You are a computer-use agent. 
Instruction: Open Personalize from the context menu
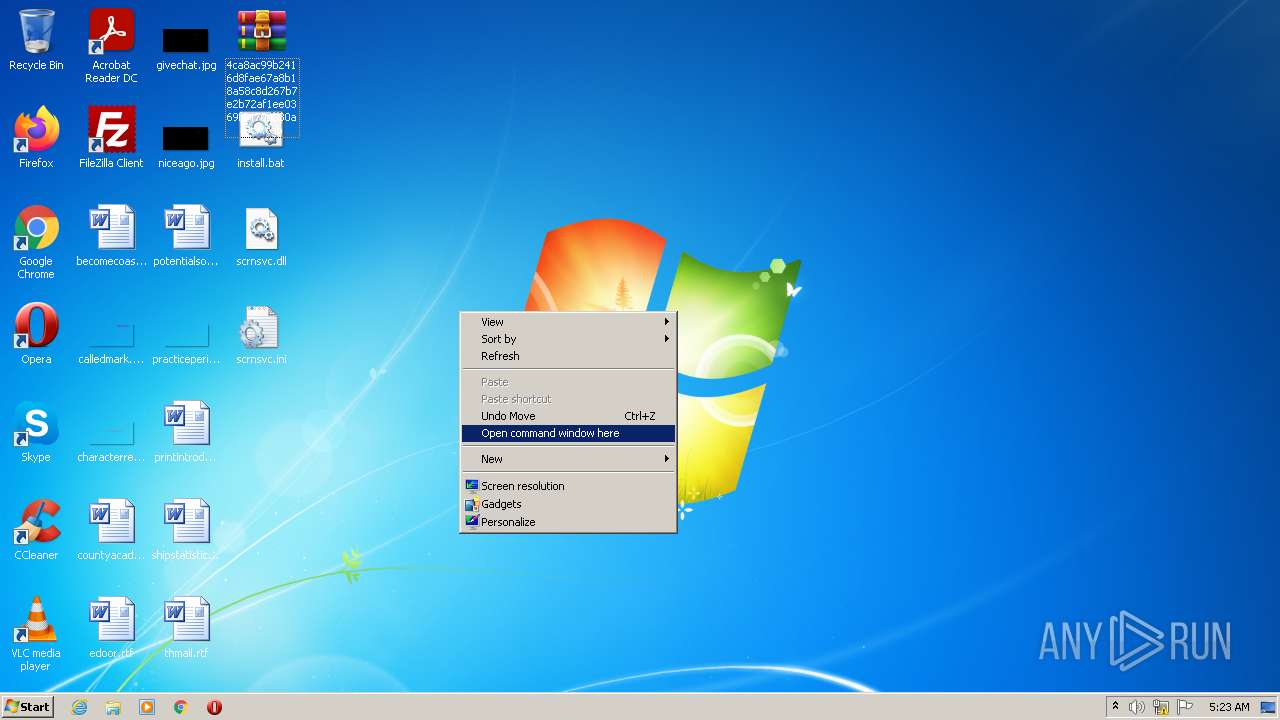(568, 522)
